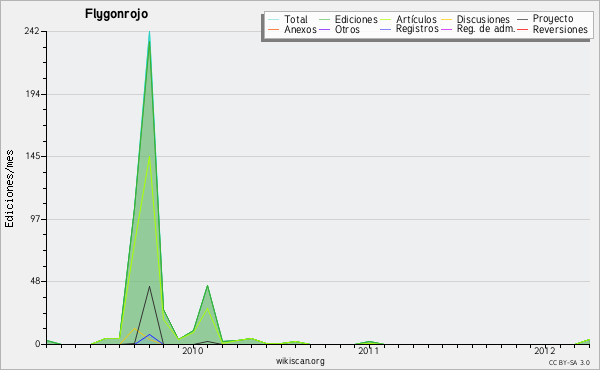Click the red Reversiones legend line swatch
Screen dimensions: 600x370
(522, 29)
